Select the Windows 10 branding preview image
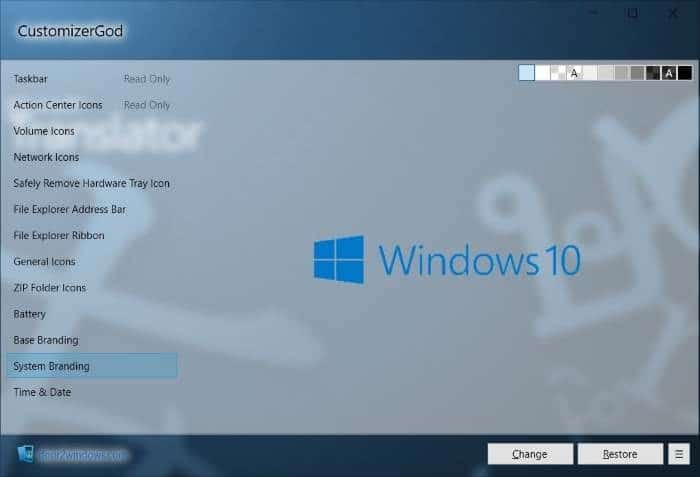700x477 pixels. [x=446, y=259]
